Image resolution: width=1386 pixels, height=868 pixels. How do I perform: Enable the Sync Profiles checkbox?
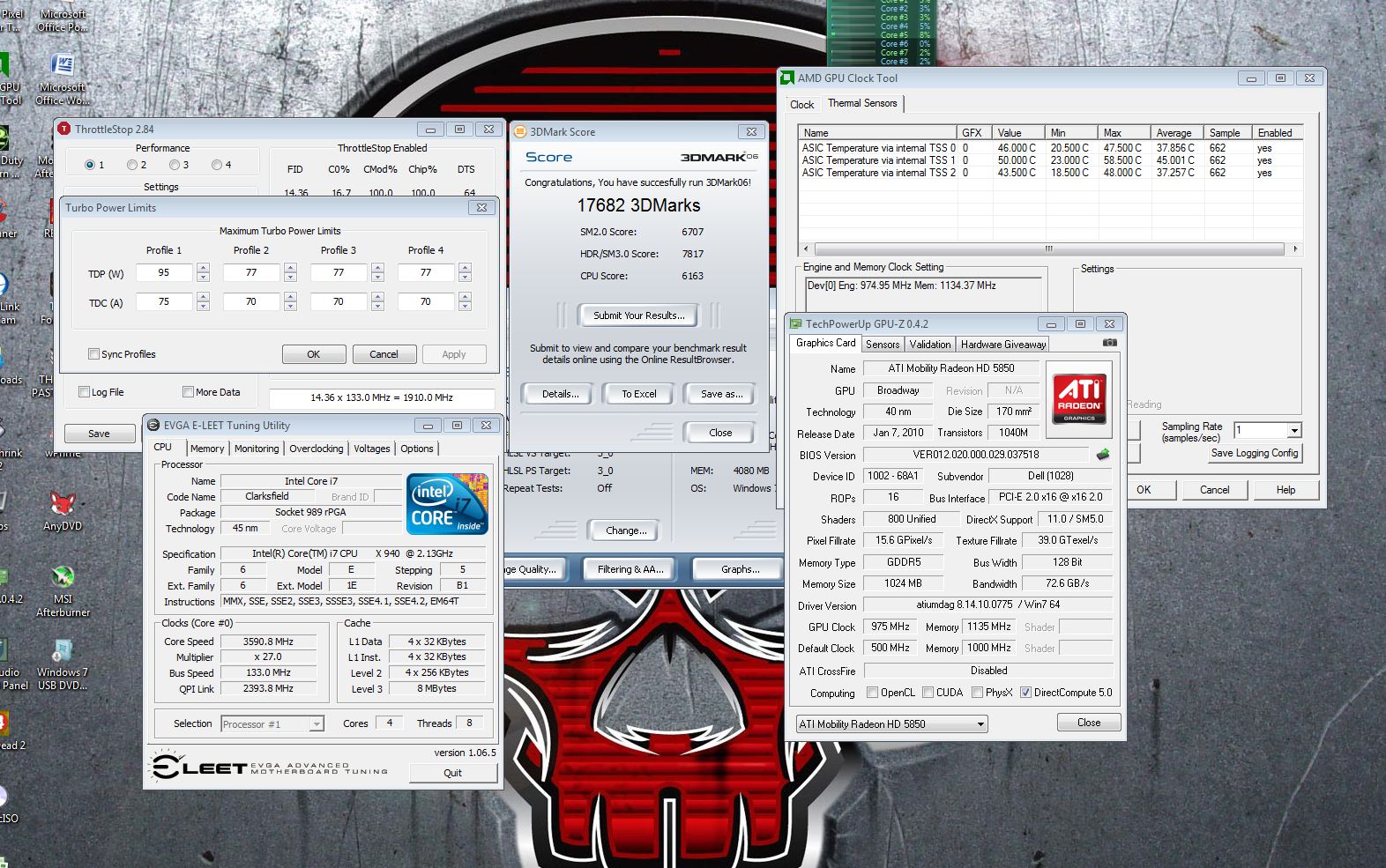click(93, 354)
